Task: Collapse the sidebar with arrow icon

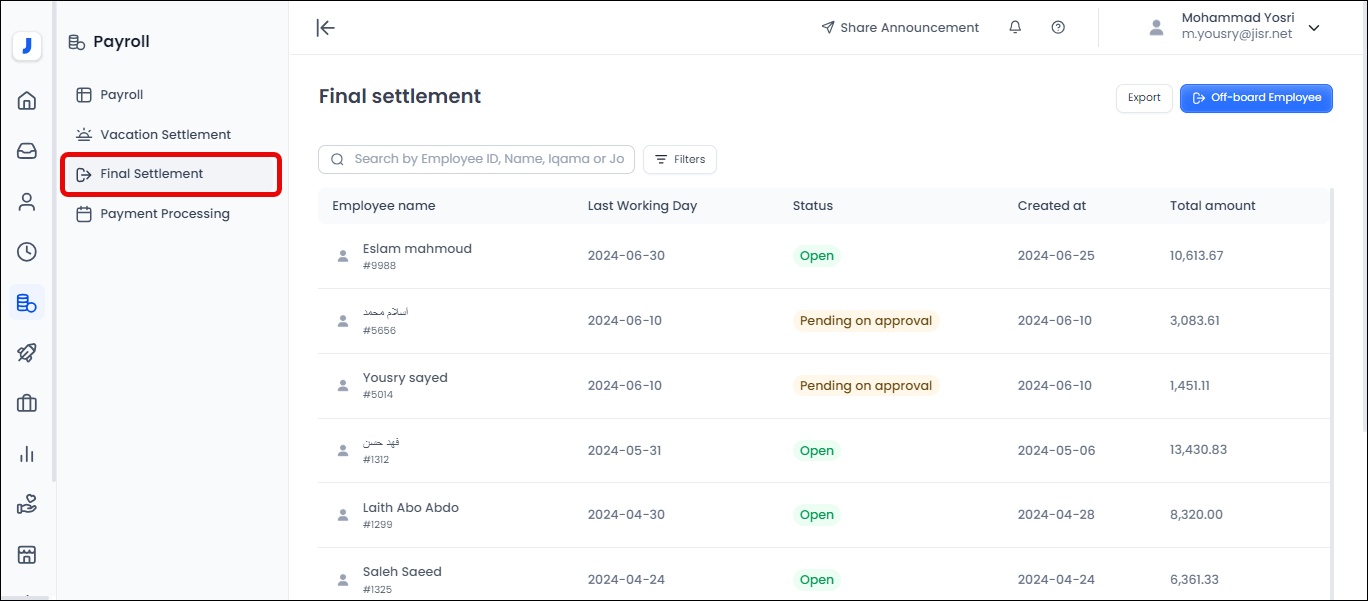Action: pyautogui.click(x=325, y=28)
